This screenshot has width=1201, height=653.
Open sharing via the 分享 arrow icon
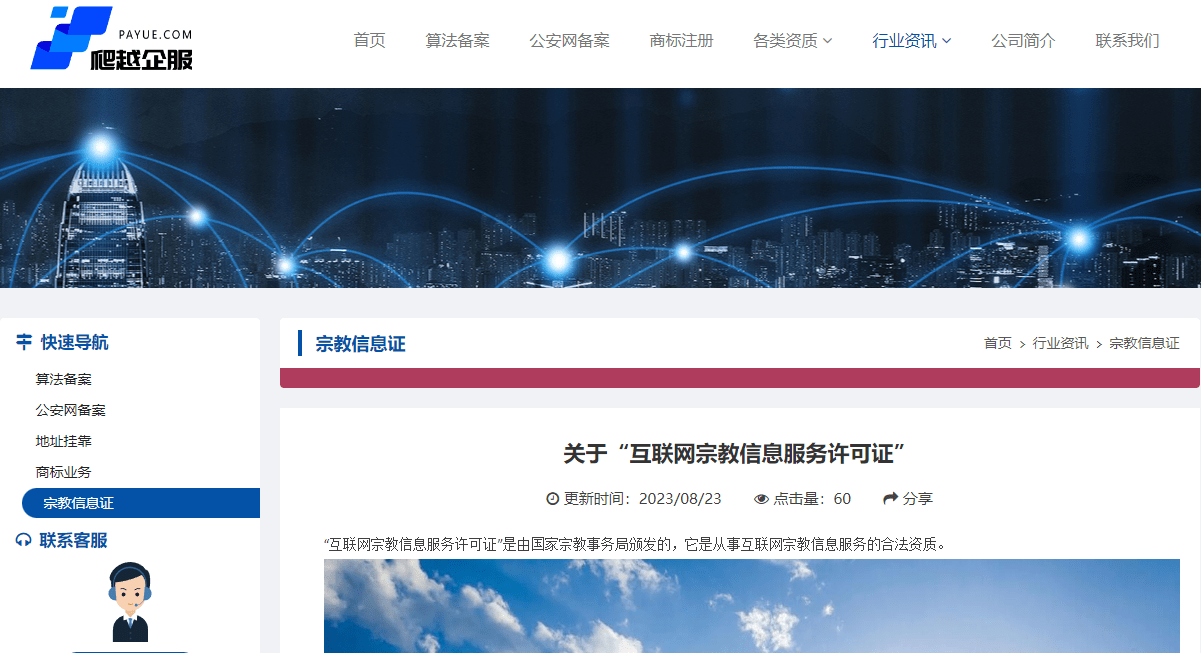click(x=889, y=498)
